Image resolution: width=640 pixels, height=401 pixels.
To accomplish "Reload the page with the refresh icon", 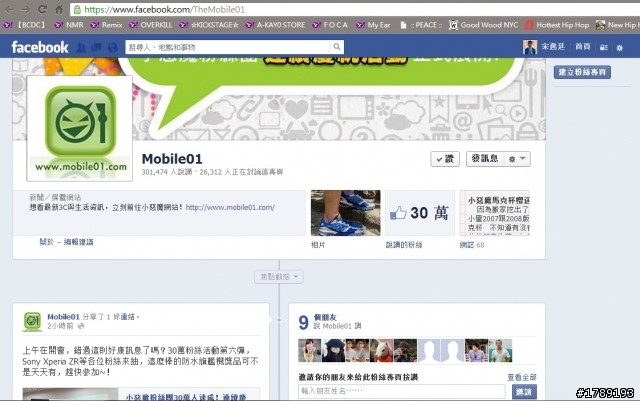I will point(42,9).
